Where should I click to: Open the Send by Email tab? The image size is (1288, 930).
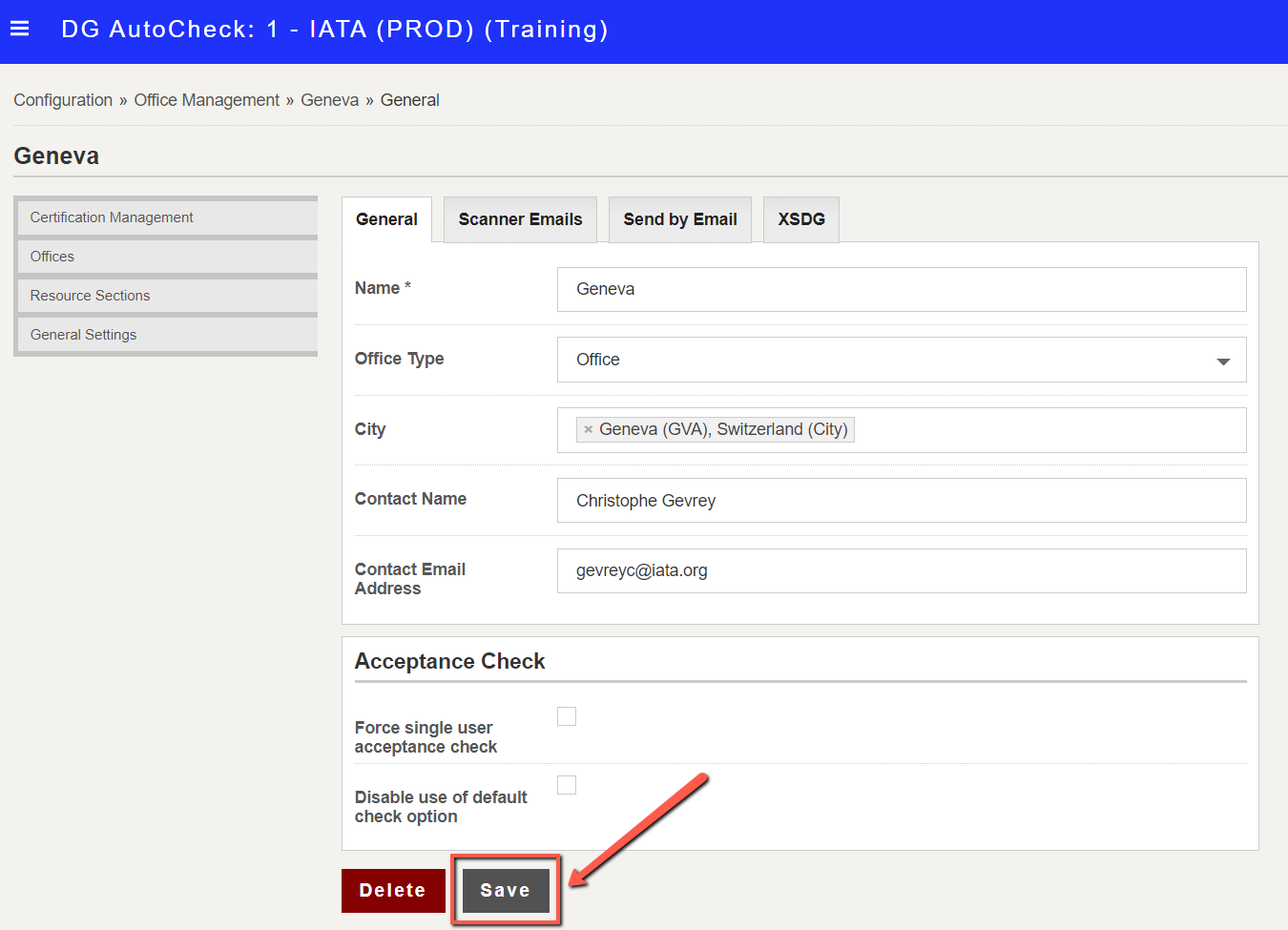pos(680,219)
